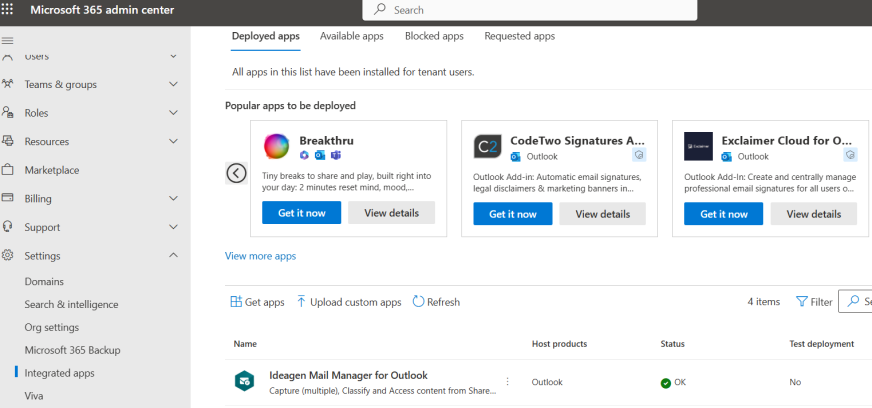Open more options for Ideagen Mail Manager
The width and height of the screenshot is (872, 408).
click(x=507, y=382)
